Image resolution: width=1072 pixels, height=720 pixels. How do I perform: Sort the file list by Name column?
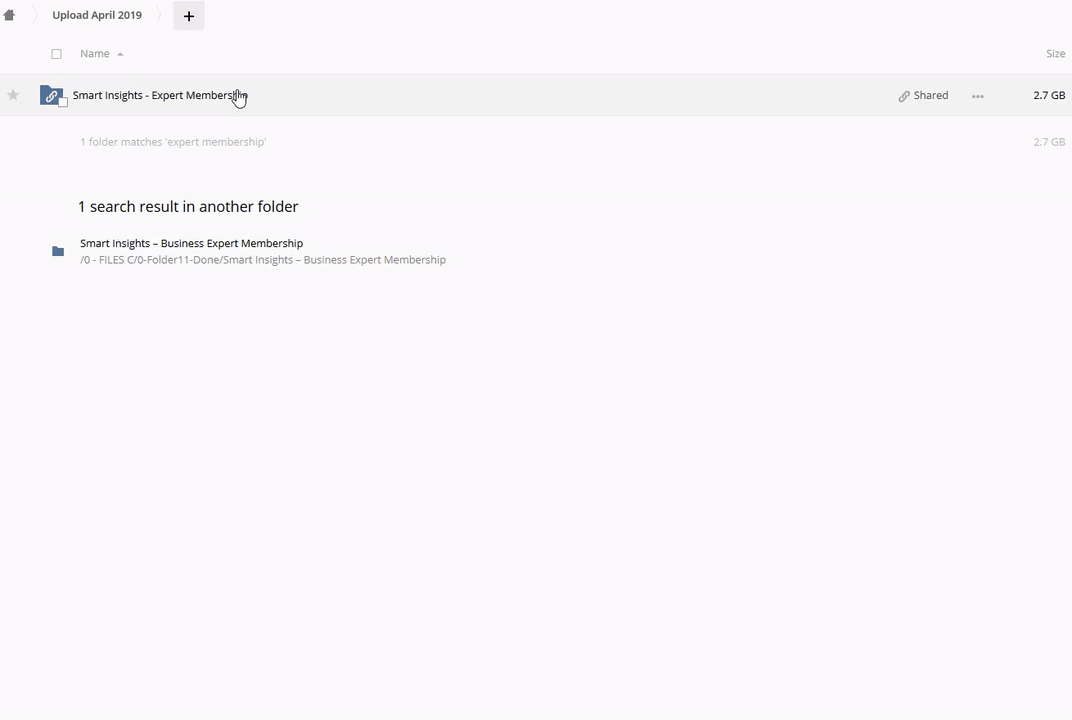point(94,54)
